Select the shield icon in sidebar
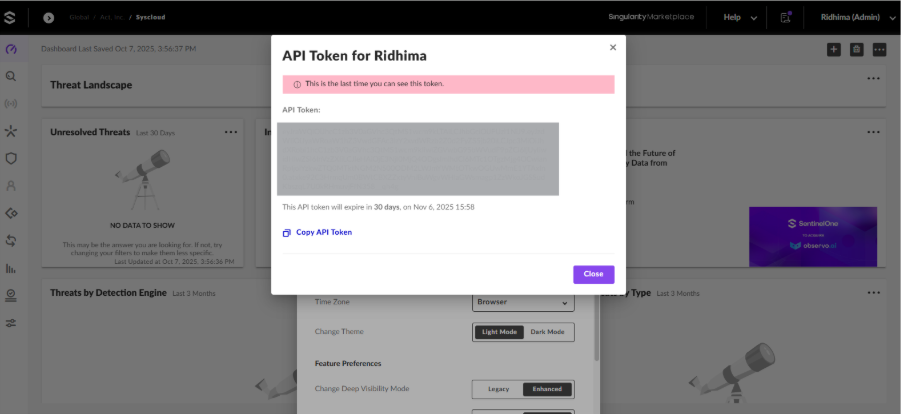This screenshot has width=903, height=414. coord(10,159)
